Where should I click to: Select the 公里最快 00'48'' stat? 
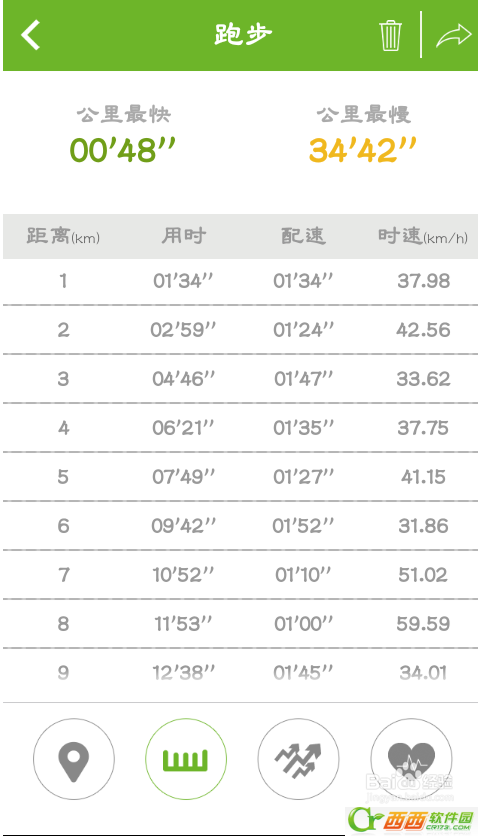[x=123, y=135]
